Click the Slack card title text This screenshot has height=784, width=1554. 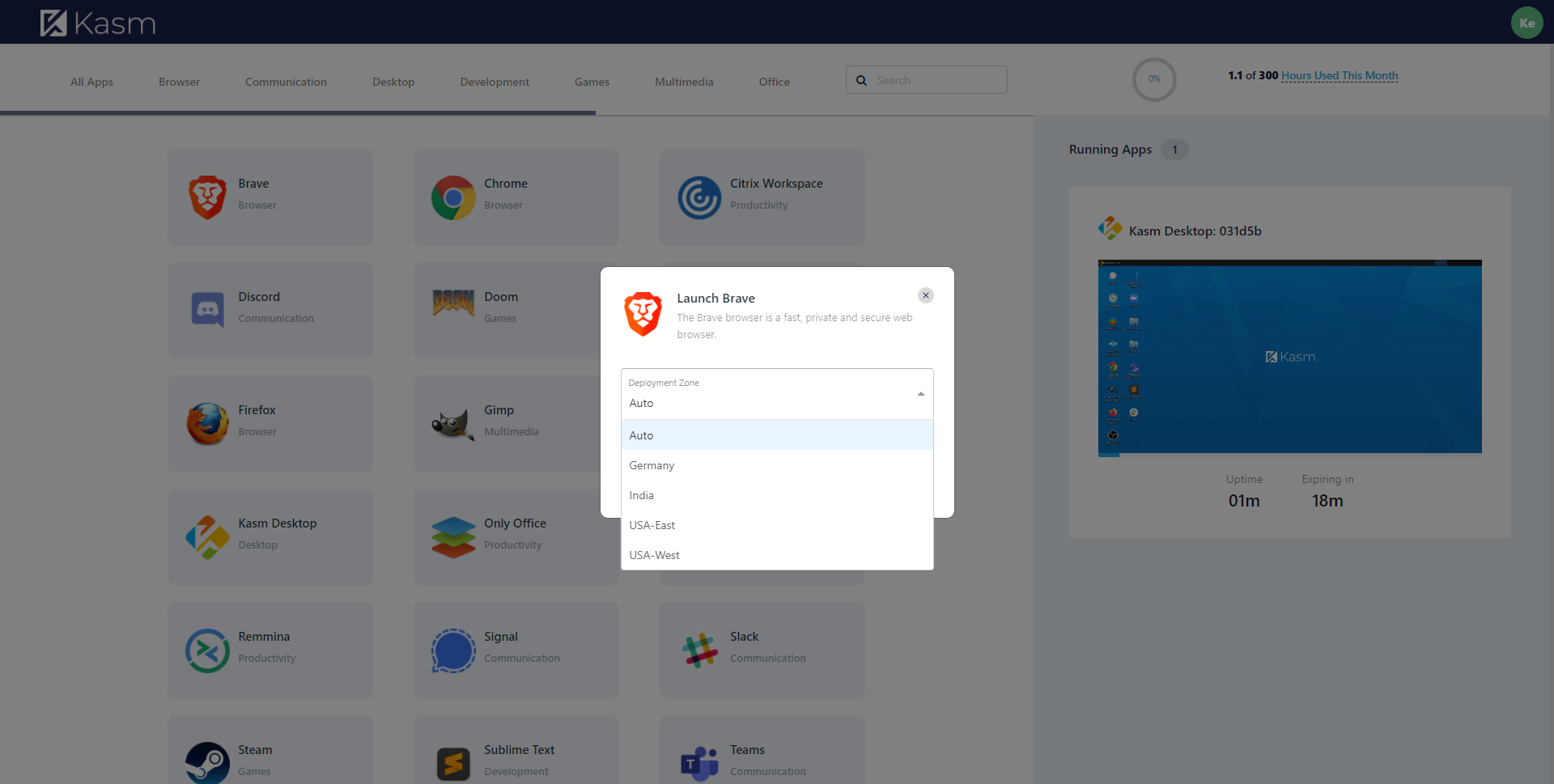[x=744, y=637]
